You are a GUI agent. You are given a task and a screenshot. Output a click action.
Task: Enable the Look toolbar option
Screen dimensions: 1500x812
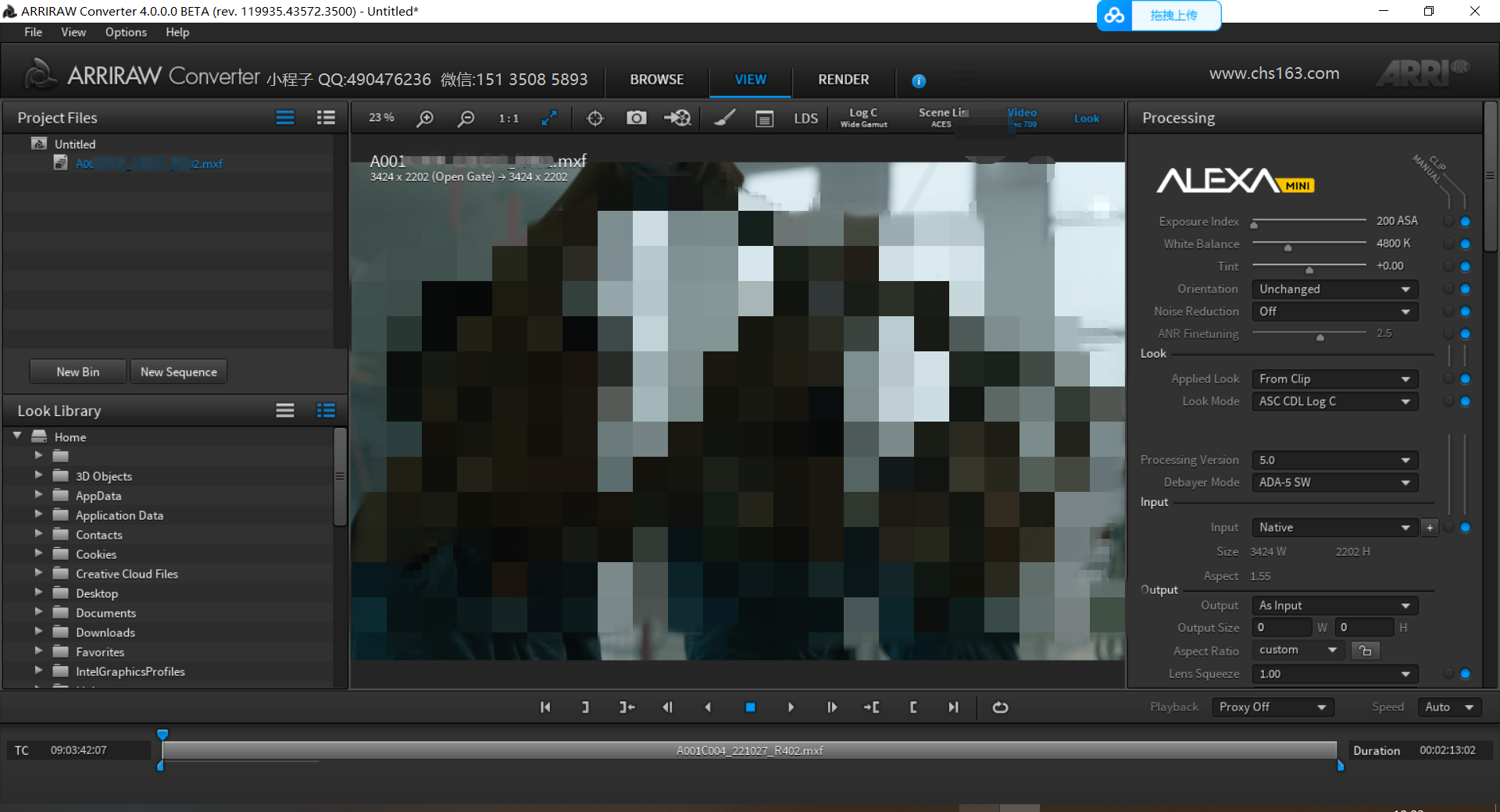[1086, 119]
